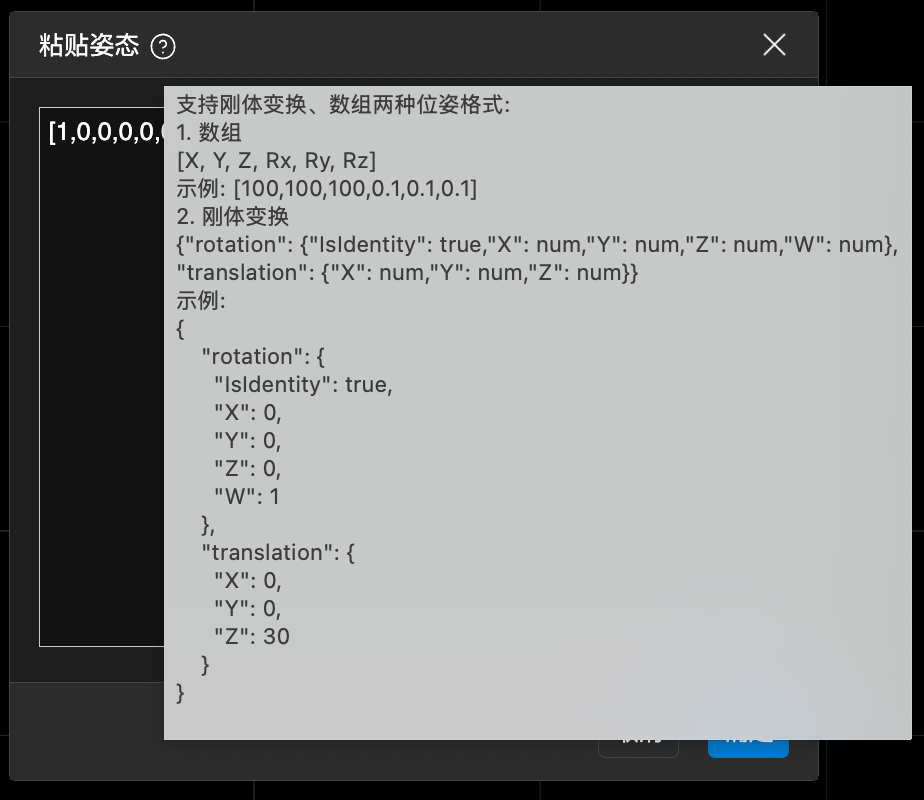This screenshot has width=924, height=800.
Task: Click the 粘贴姿态 dialog title
Action: 89,46
